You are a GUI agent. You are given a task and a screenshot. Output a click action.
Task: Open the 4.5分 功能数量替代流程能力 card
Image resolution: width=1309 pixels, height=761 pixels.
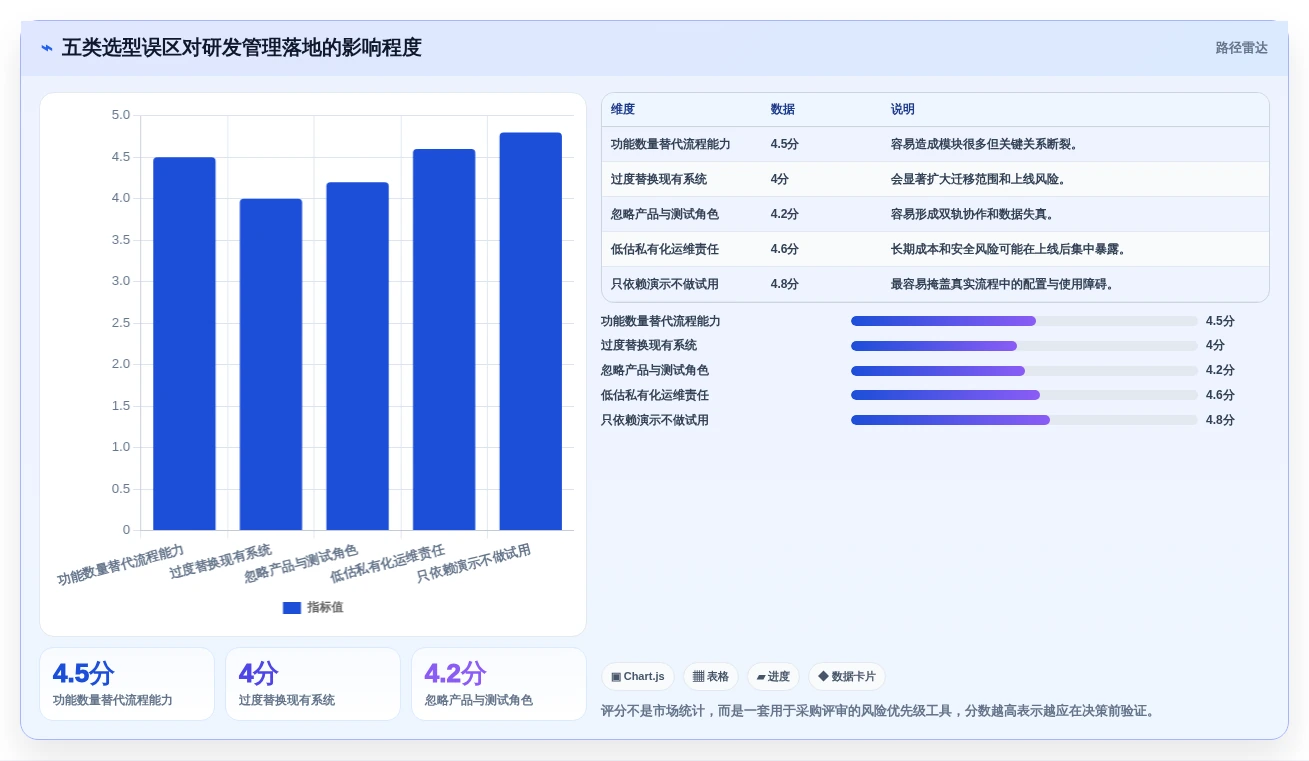(x=127, y=684)
